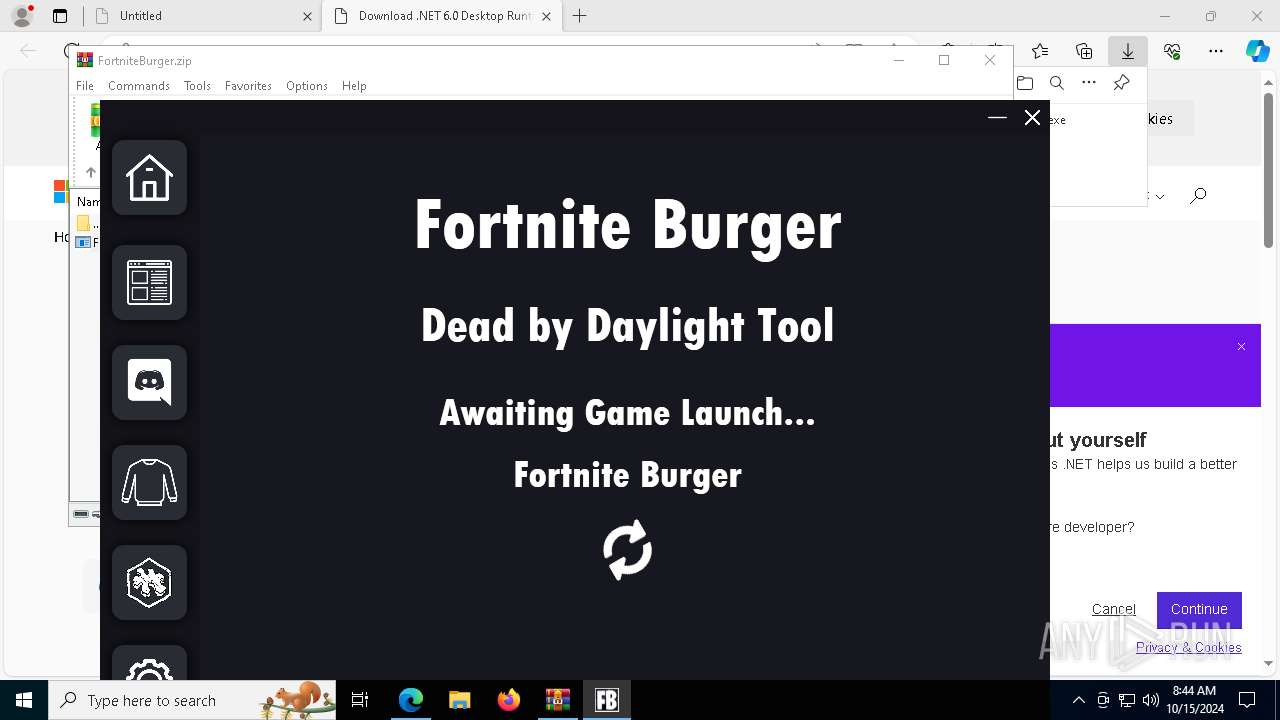Screen dimensions: 1280x720
Task: Open Copilot in Edge
Action: 1257,51
